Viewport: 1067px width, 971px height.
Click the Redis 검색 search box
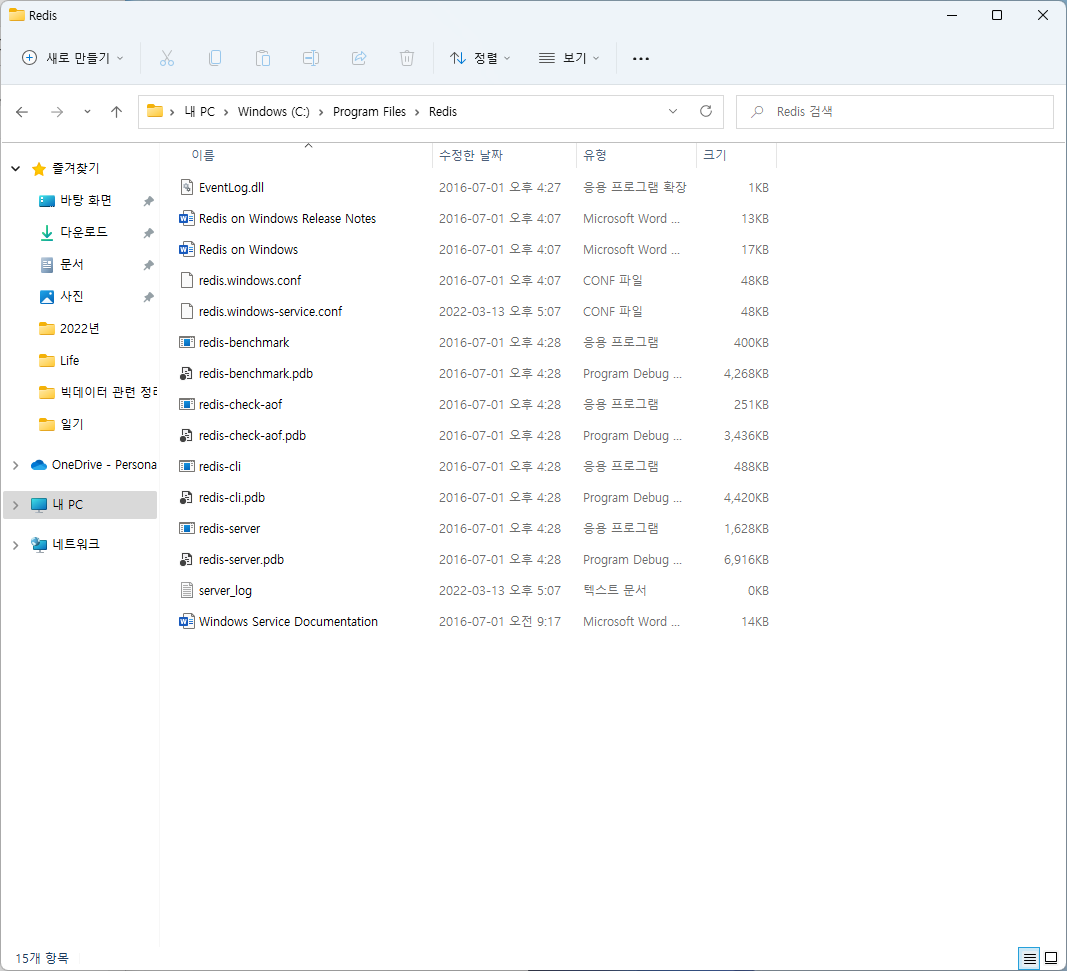click(x=895, y=112)
